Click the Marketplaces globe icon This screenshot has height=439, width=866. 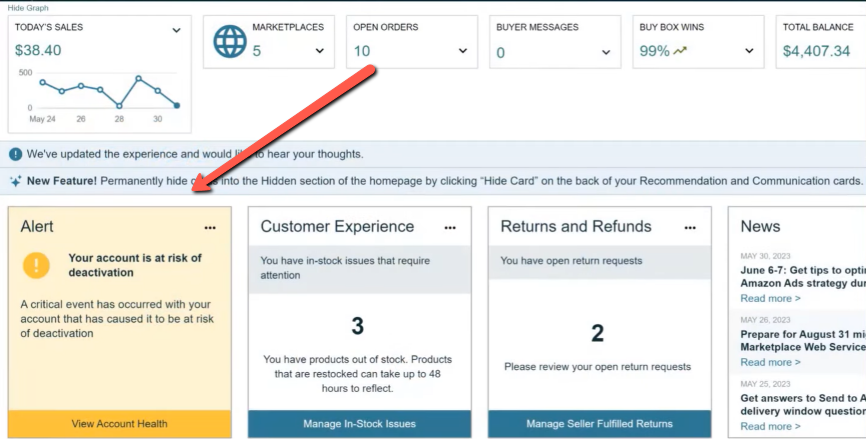point(229,42)
